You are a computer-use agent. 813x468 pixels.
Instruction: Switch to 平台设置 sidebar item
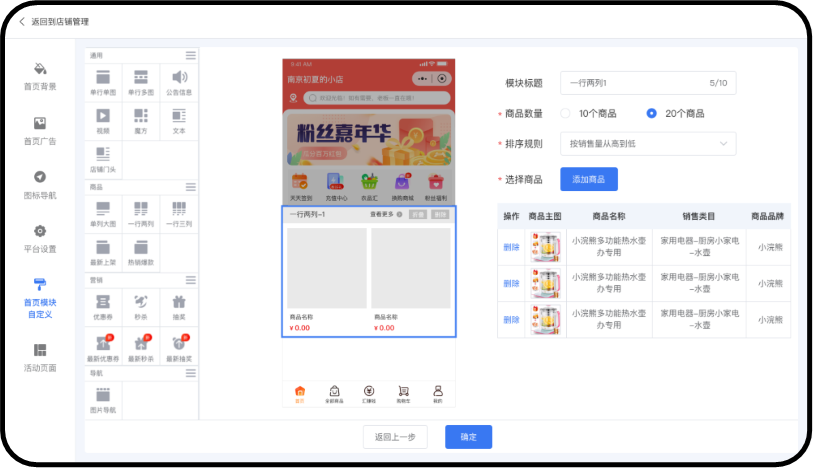(x=40, y=237)
